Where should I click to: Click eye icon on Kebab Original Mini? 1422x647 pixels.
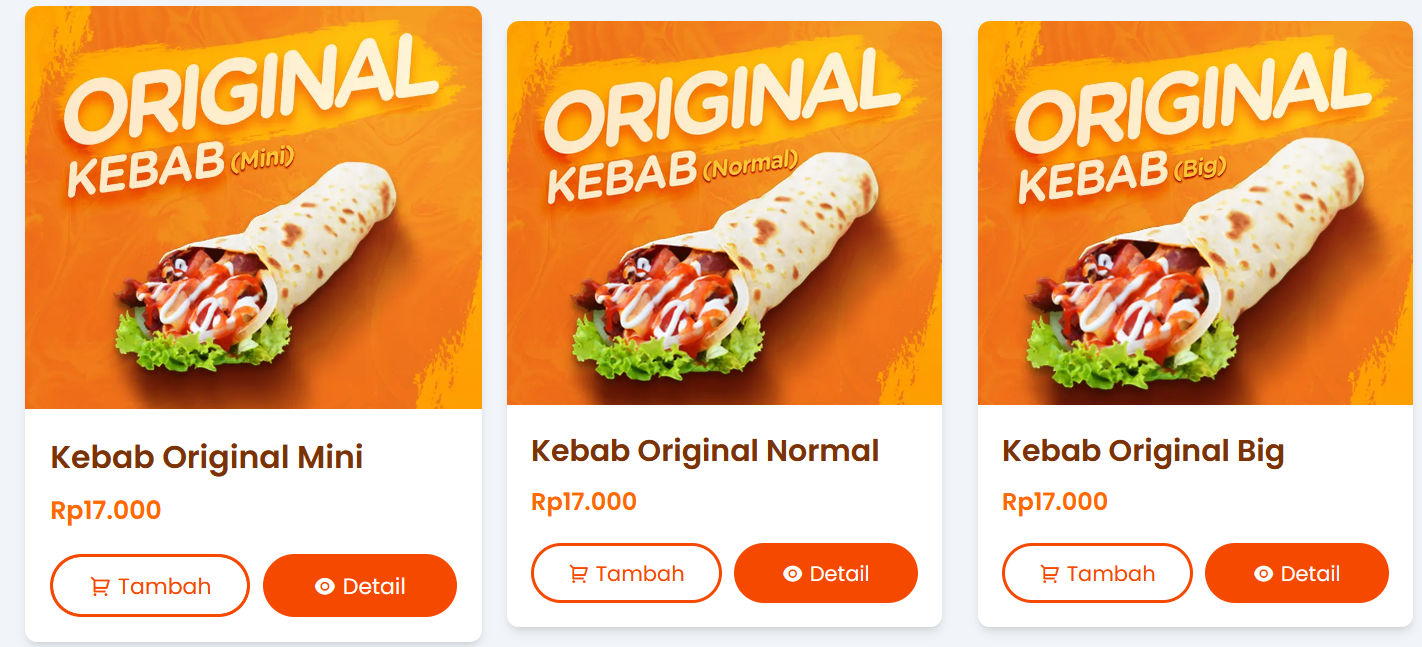pos(324,586)
